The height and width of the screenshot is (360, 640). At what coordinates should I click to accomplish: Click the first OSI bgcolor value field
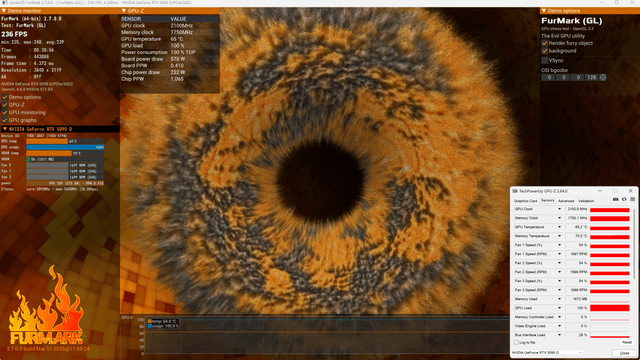click(x=549, y=77)
